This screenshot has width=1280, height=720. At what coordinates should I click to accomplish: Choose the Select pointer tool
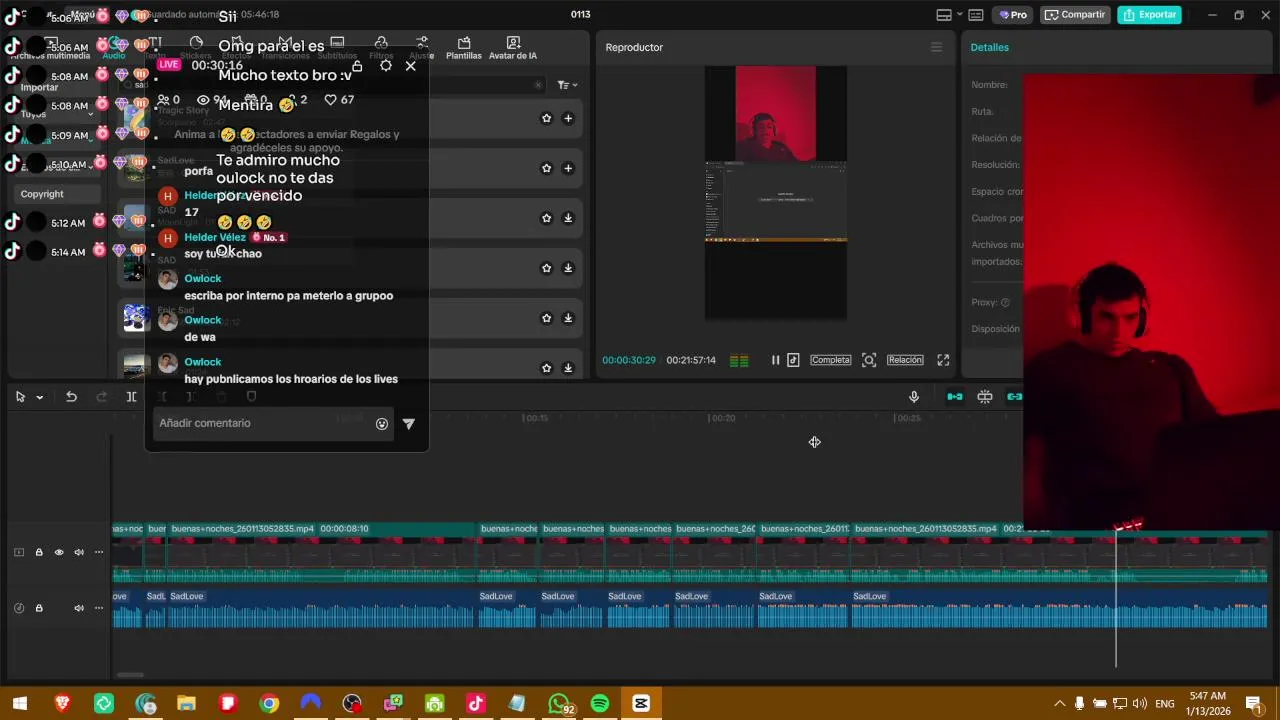click(x=20, y=397)
